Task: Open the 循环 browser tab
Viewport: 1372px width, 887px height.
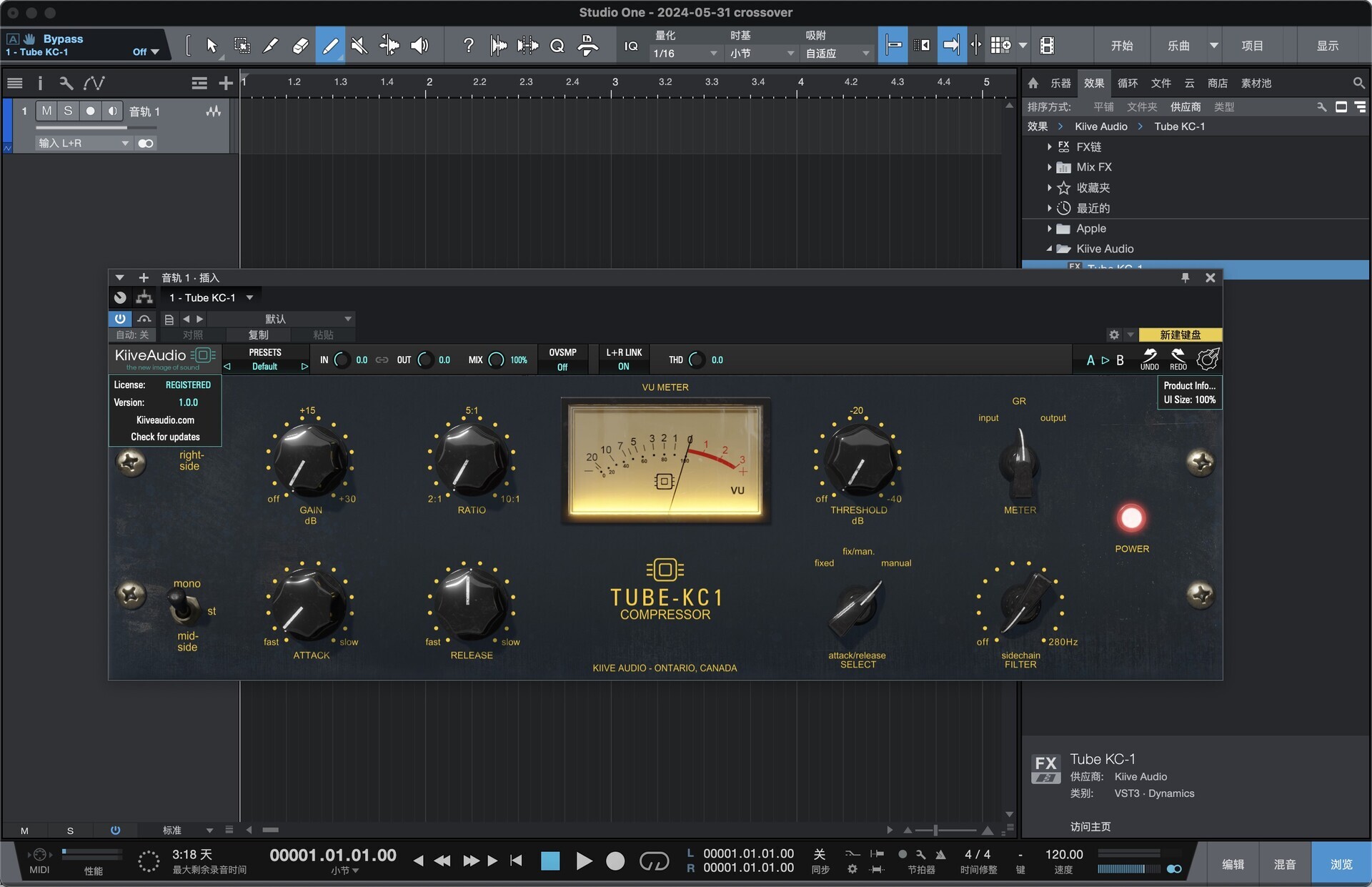Action: (x=1128, y=84)
